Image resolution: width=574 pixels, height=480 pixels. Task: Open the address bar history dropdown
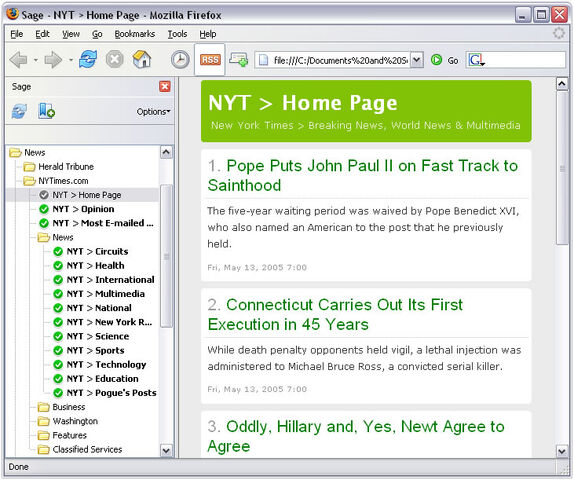[x=417, y=60]
